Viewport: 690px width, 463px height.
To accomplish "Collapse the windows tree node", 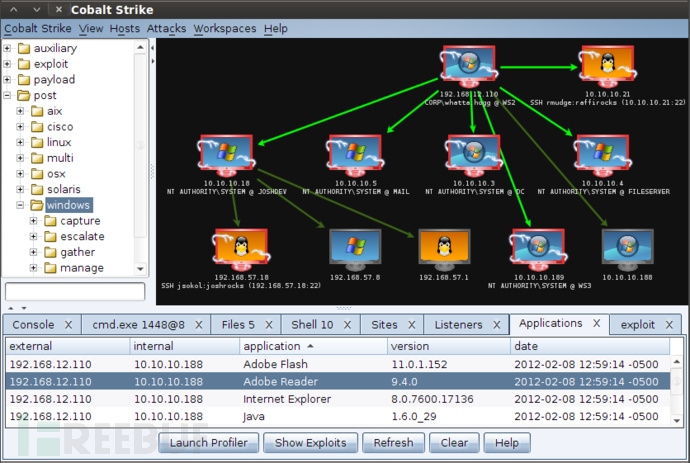I will pyautogui.click(x=20, y=205).
